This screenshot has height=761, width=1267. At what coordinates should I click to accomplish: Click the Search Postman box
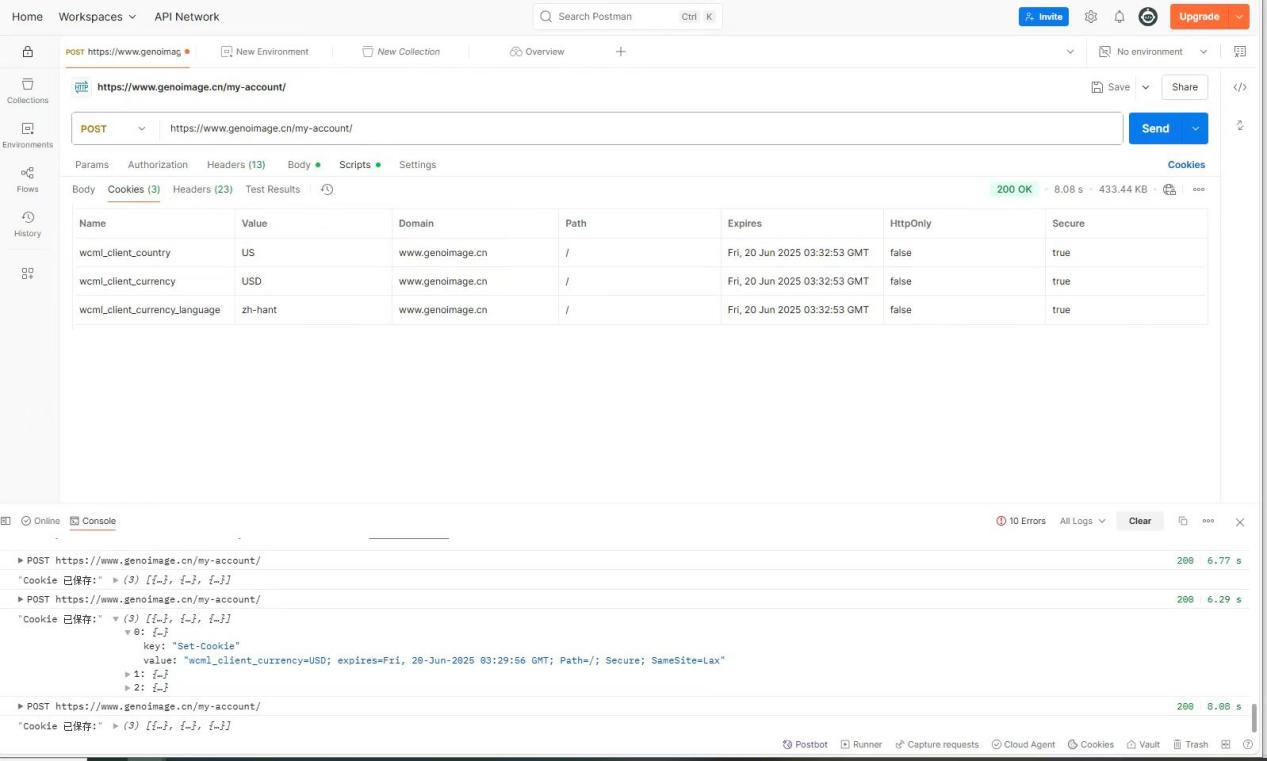click(x=627, y=17)
